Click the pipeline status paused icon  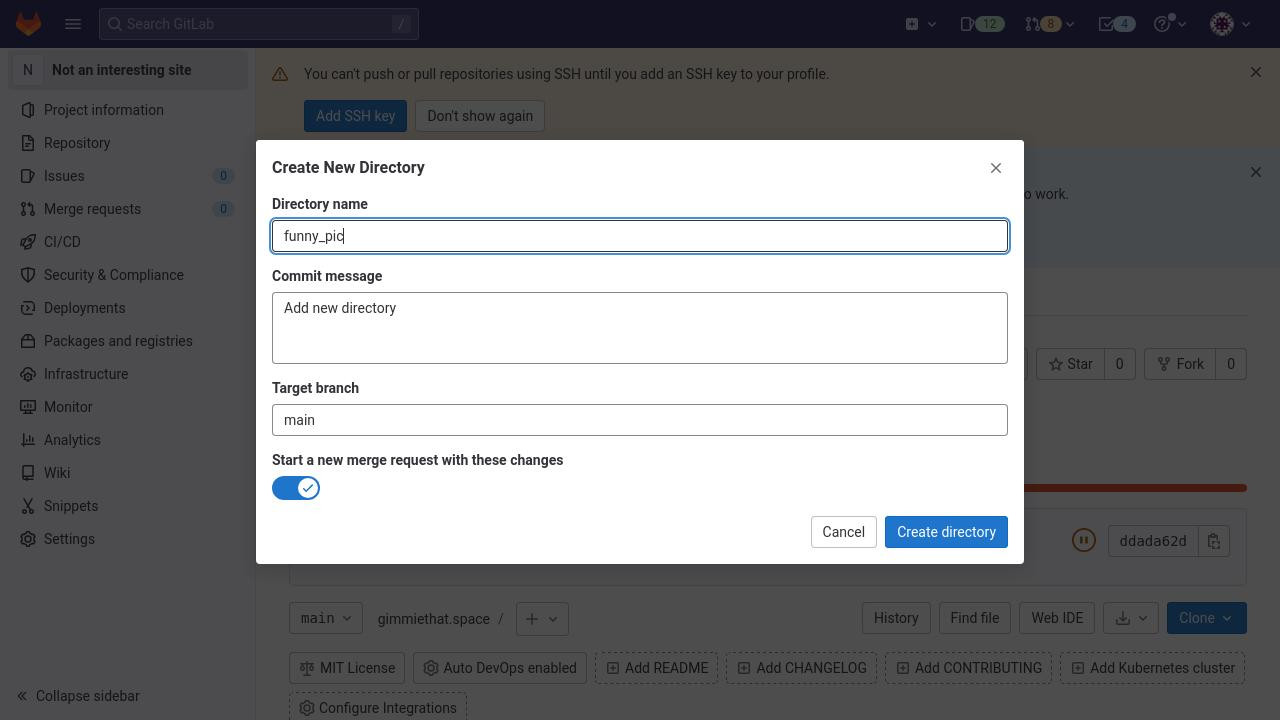1083,541
